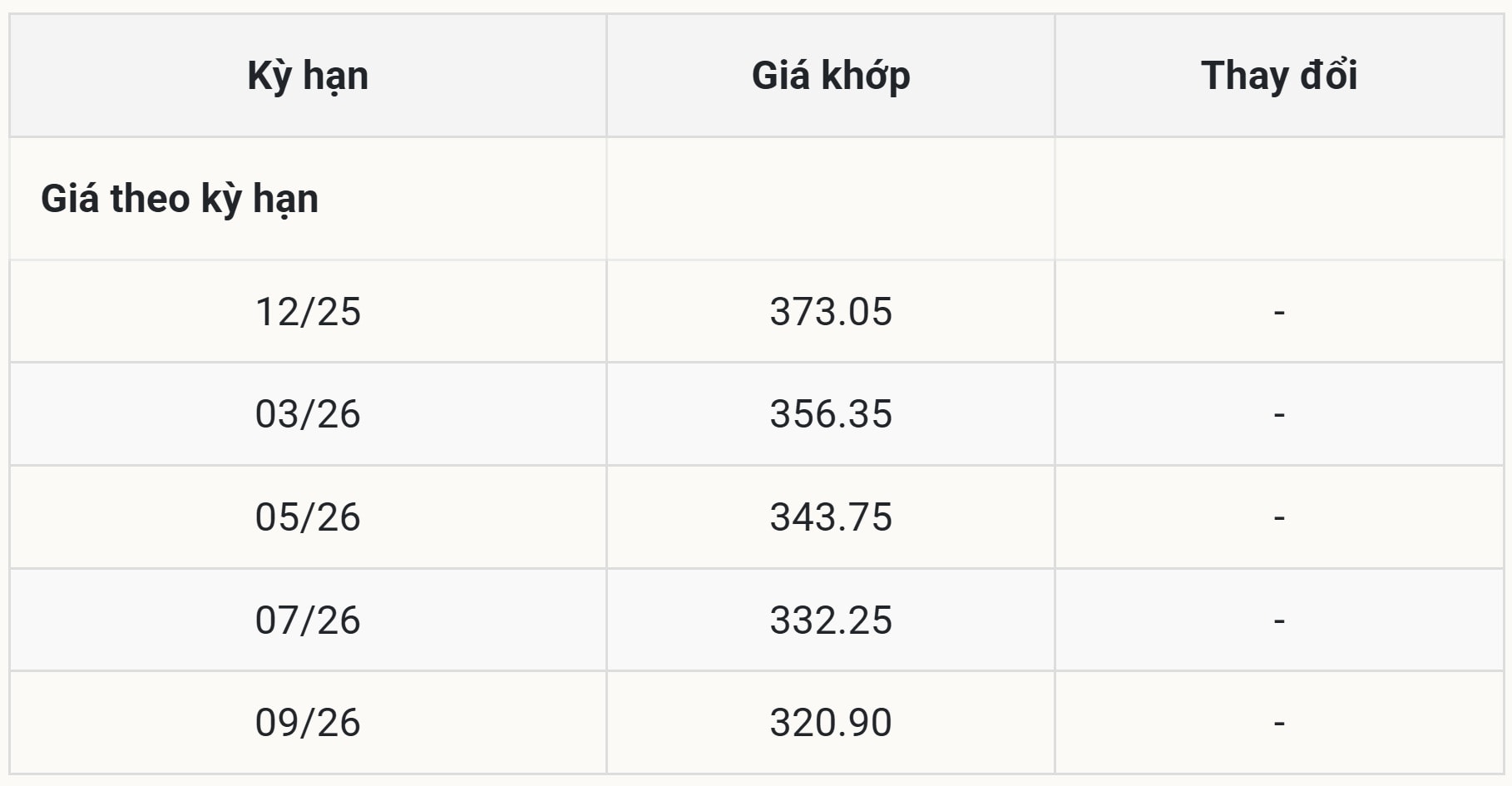The width and height of the screenshot is (1512, 786).
Task: Click the Kỳ hạn column header
Action: point(308,76)
